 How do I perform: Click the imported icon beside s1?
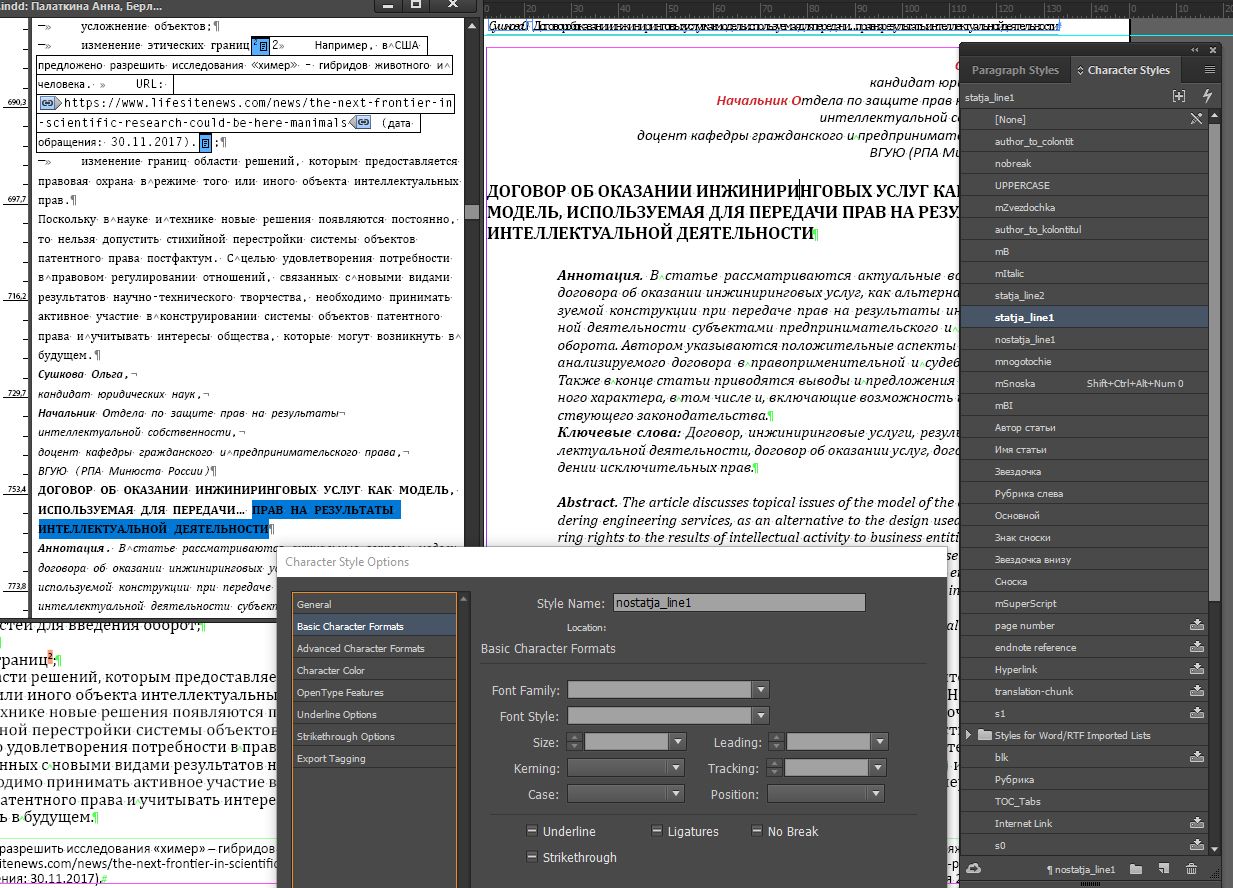[x=1196, y=713]
